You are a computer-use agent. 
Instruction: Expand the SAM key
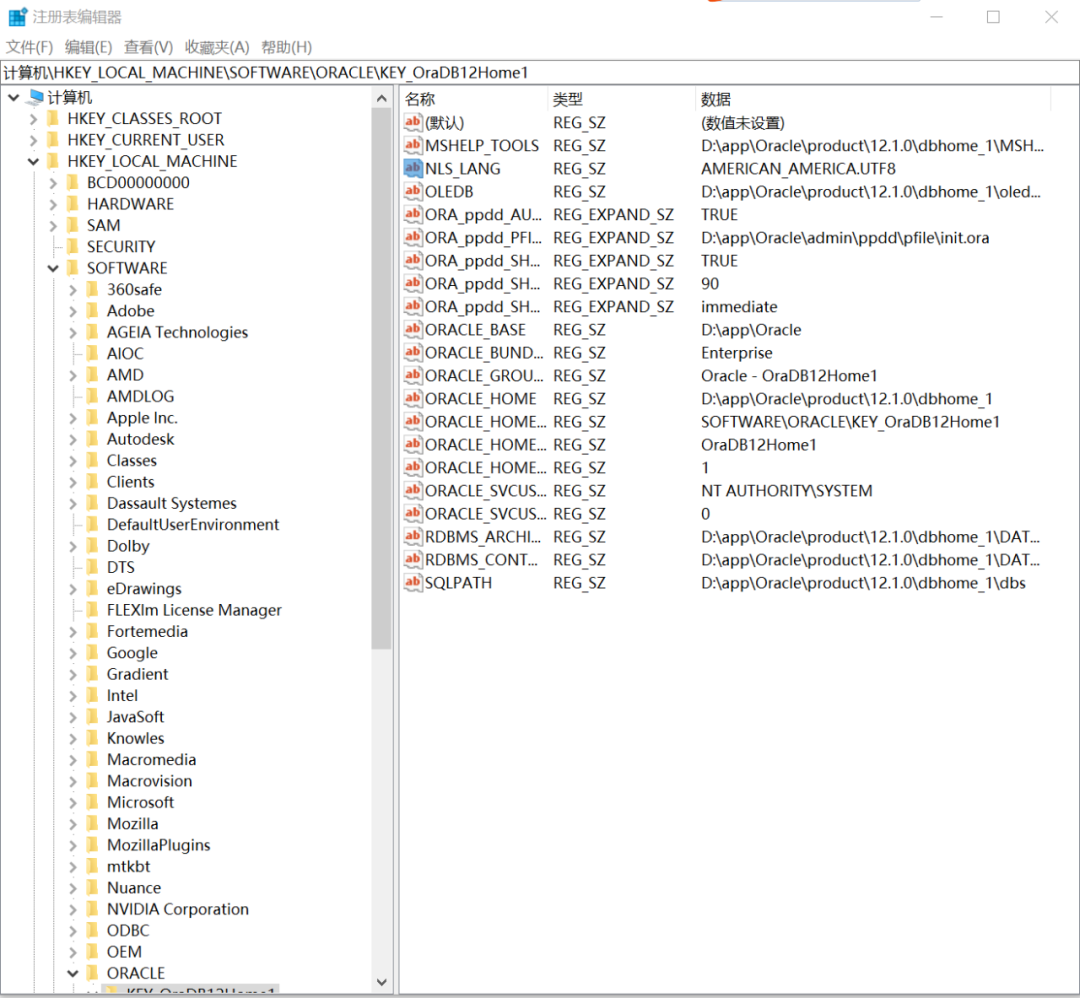point(53,226)
